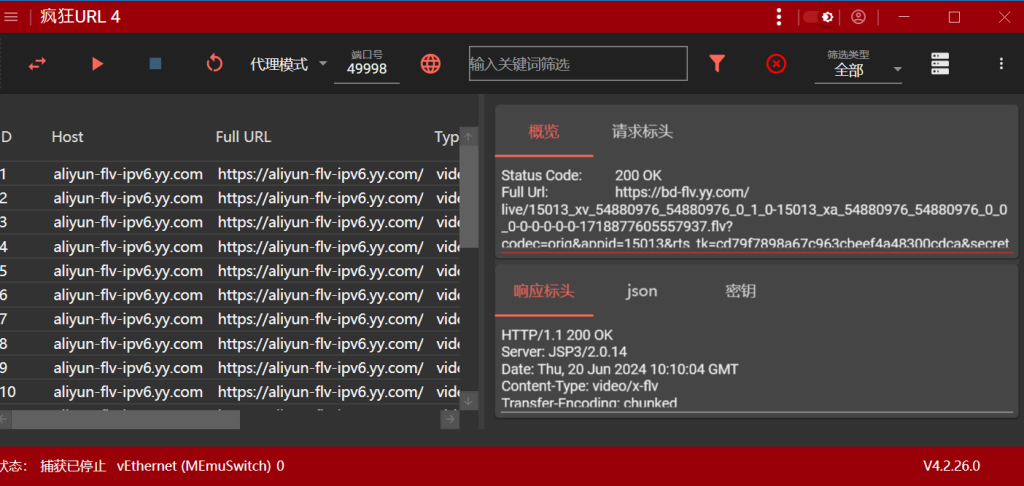Switch to the json tab

642,291
